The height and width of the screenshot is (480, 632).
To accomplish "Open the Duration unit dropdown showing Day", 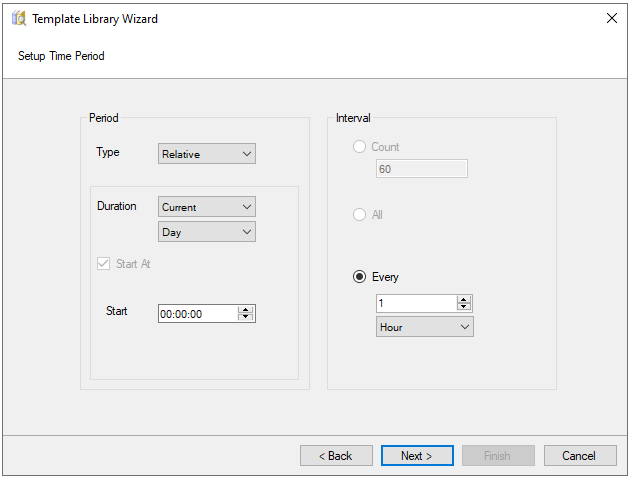I will coord(207,232).
